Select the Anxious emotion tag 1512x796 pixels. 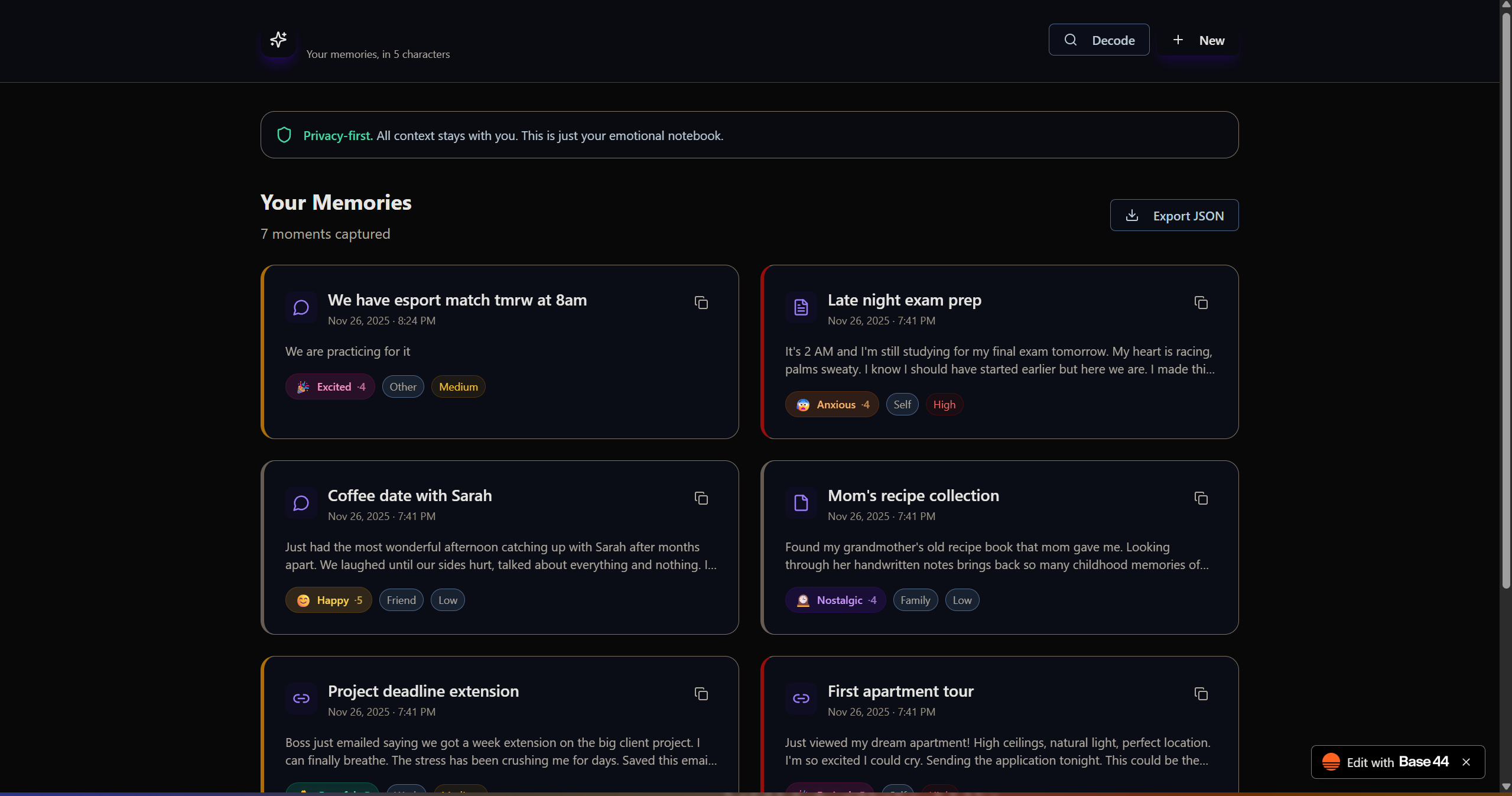tap(832, 405)
